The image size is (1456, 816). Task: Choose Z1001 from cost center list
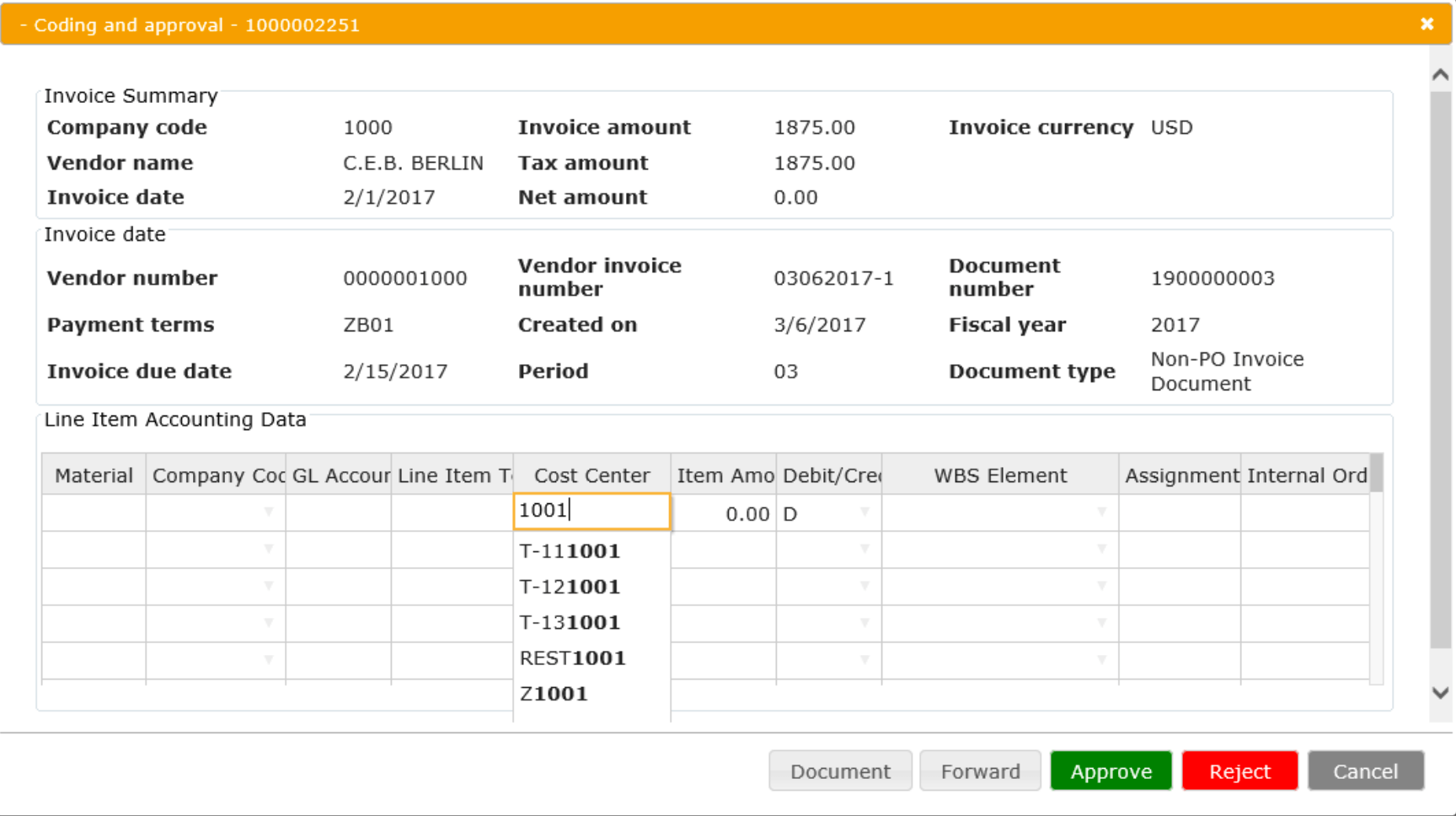[554, 694]
